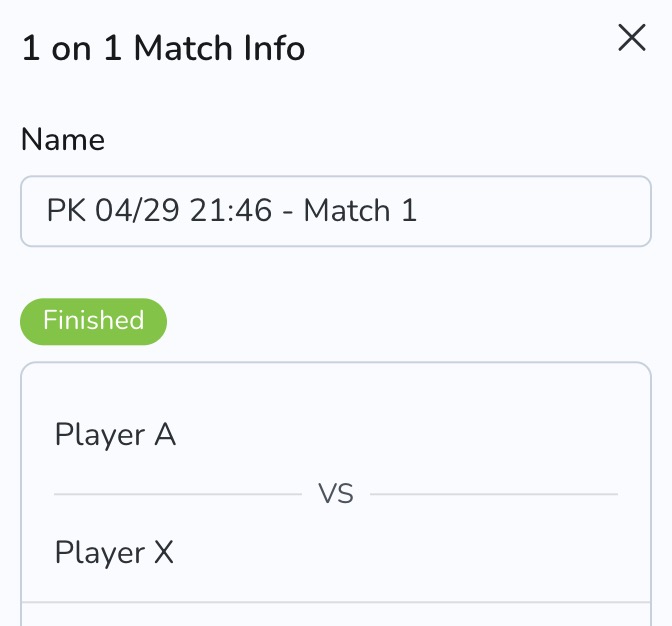Click blank area right of Finished badge
Screen dimensions: 672x626
pos(400,321)
